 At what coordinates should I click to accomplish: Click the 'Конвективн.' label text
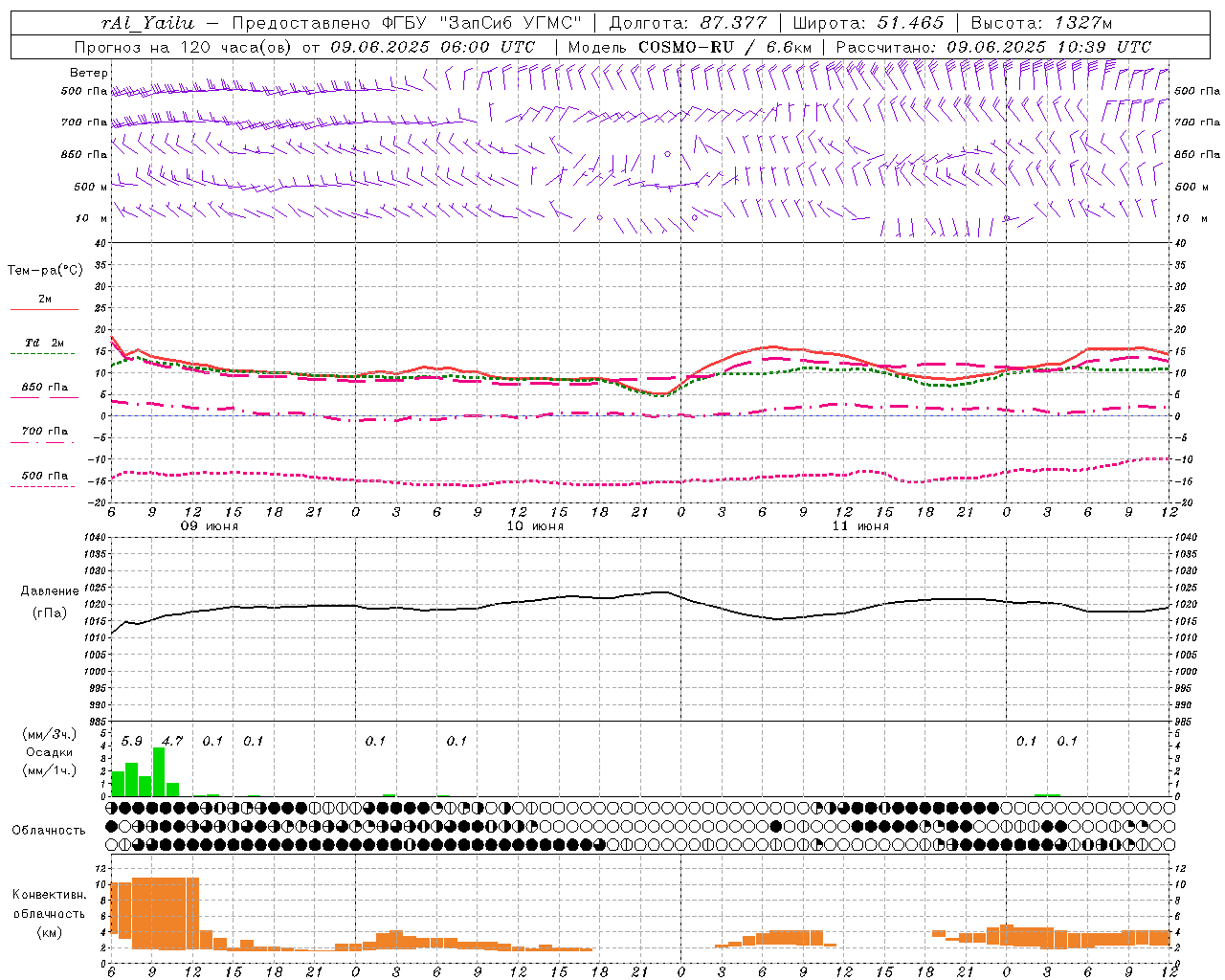pos(49,895)
